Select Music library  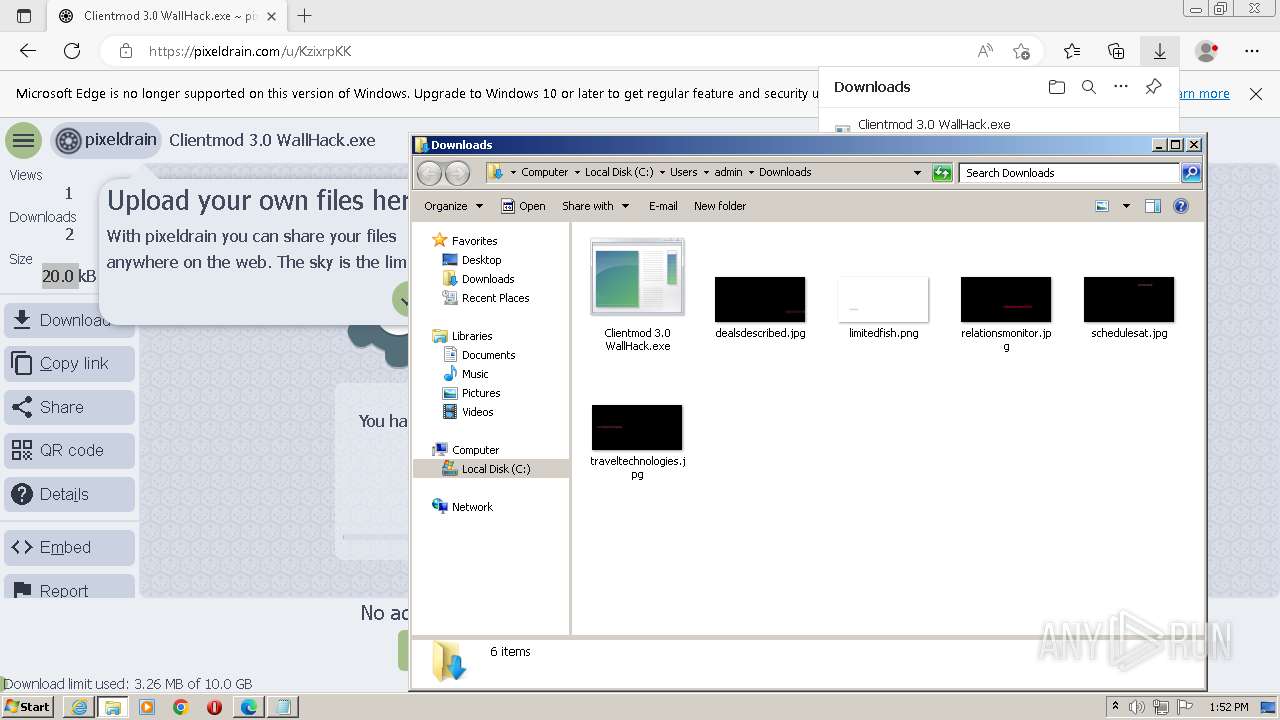point(466,374)
